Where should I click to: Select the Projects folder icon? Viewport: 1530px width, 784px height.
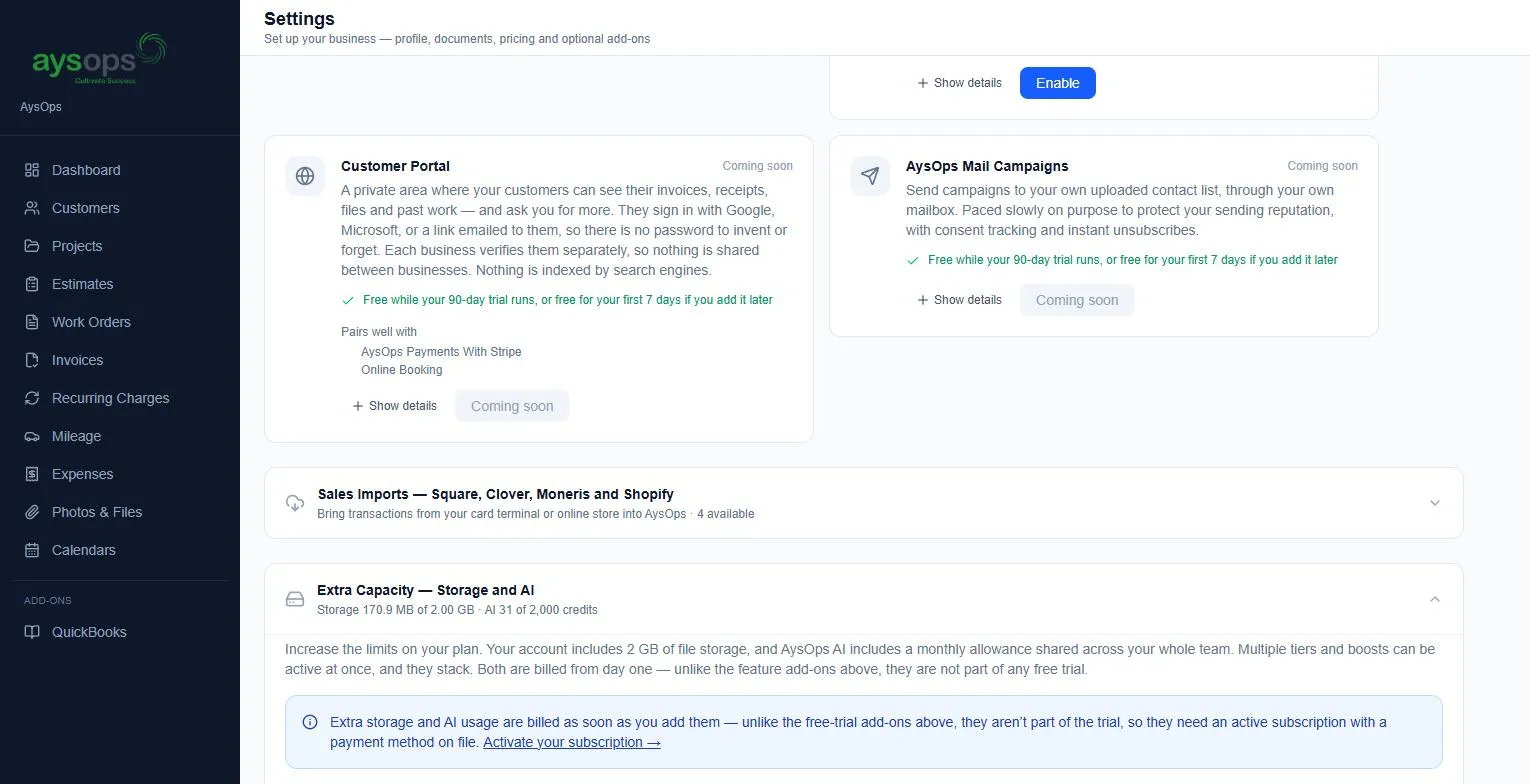coord(32,246)
